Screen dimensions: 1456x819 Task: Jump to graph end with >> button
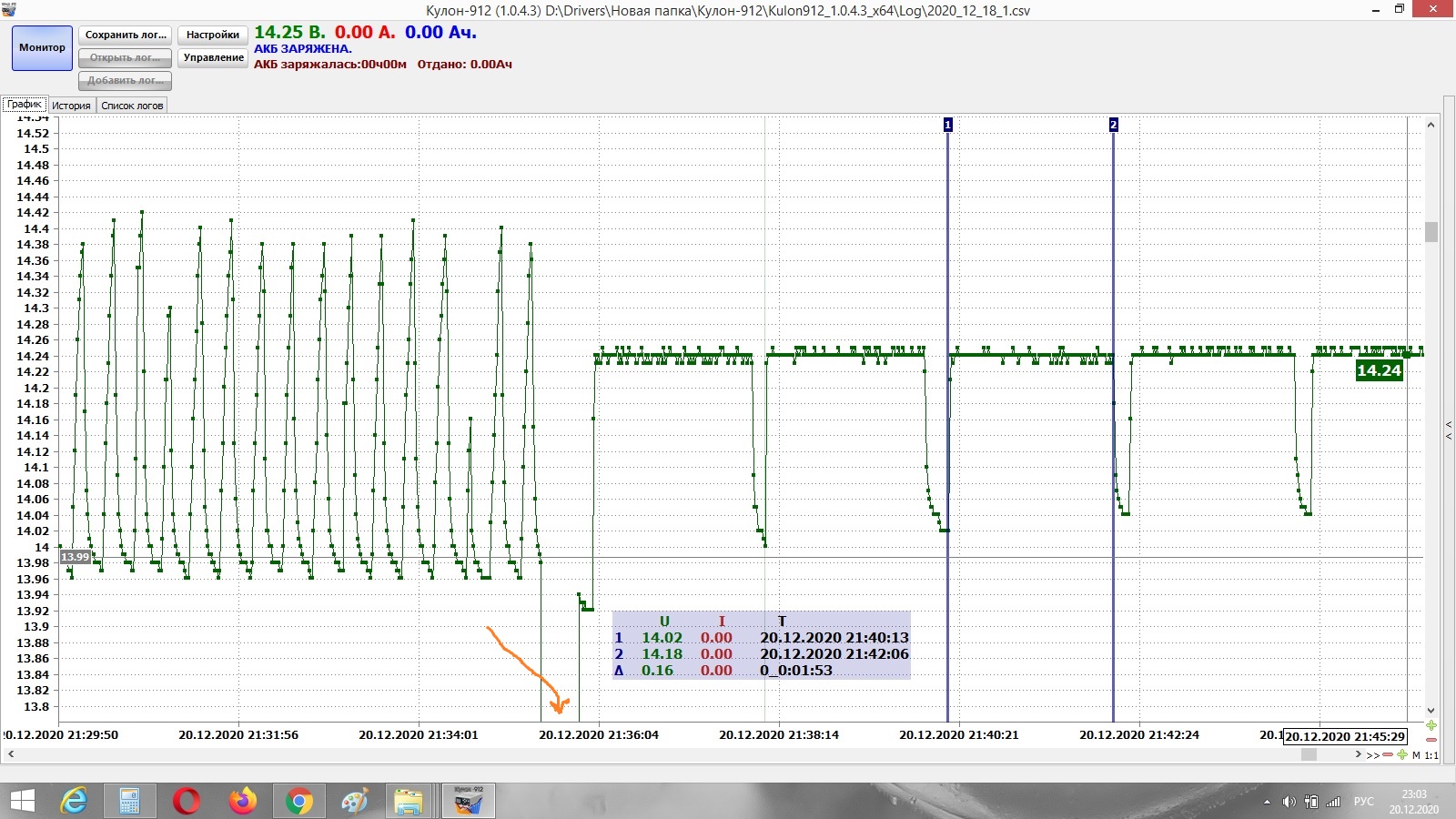(x=1373, y=755)
